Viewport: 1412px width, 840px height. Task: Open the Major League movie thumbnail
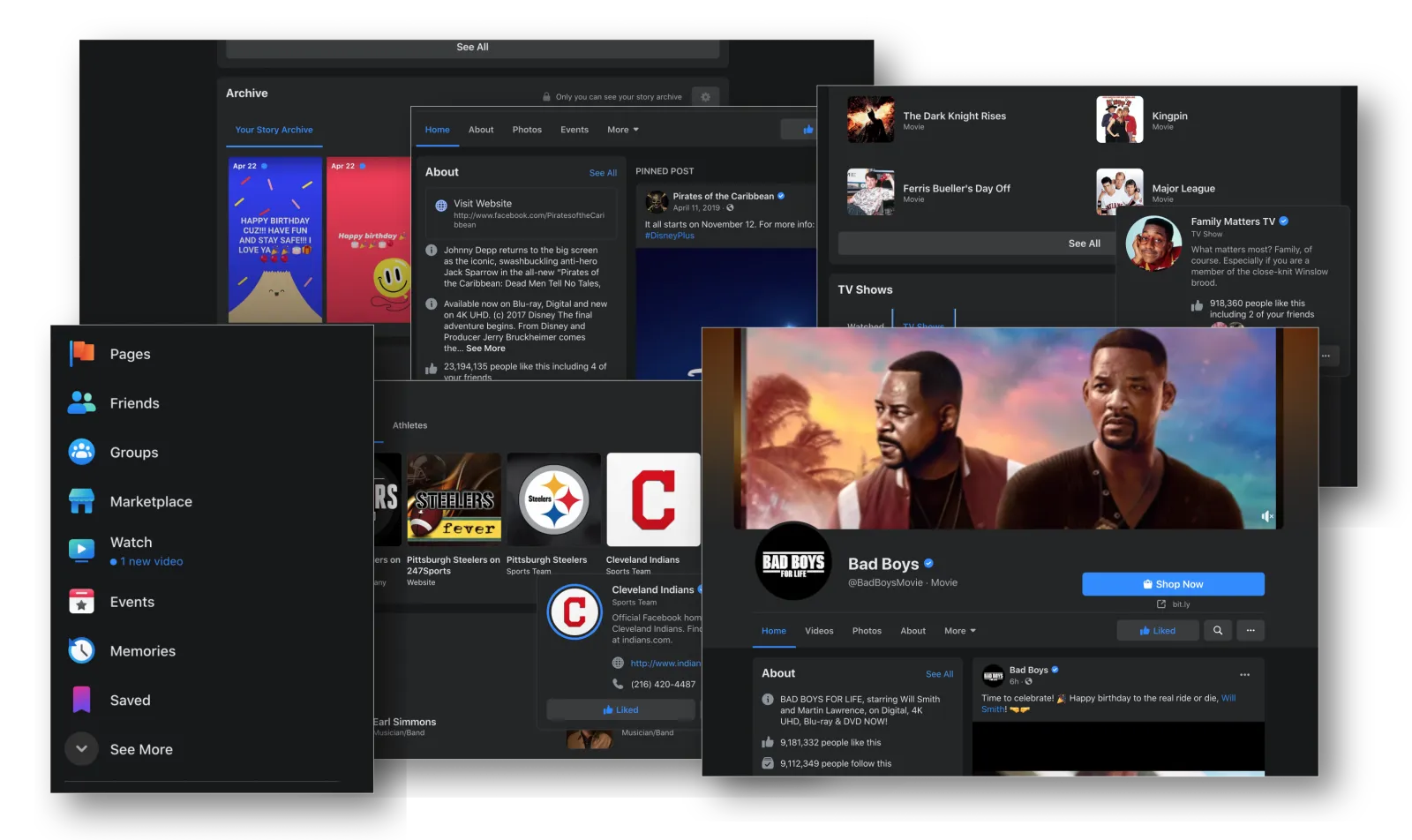coord(1120,191)
